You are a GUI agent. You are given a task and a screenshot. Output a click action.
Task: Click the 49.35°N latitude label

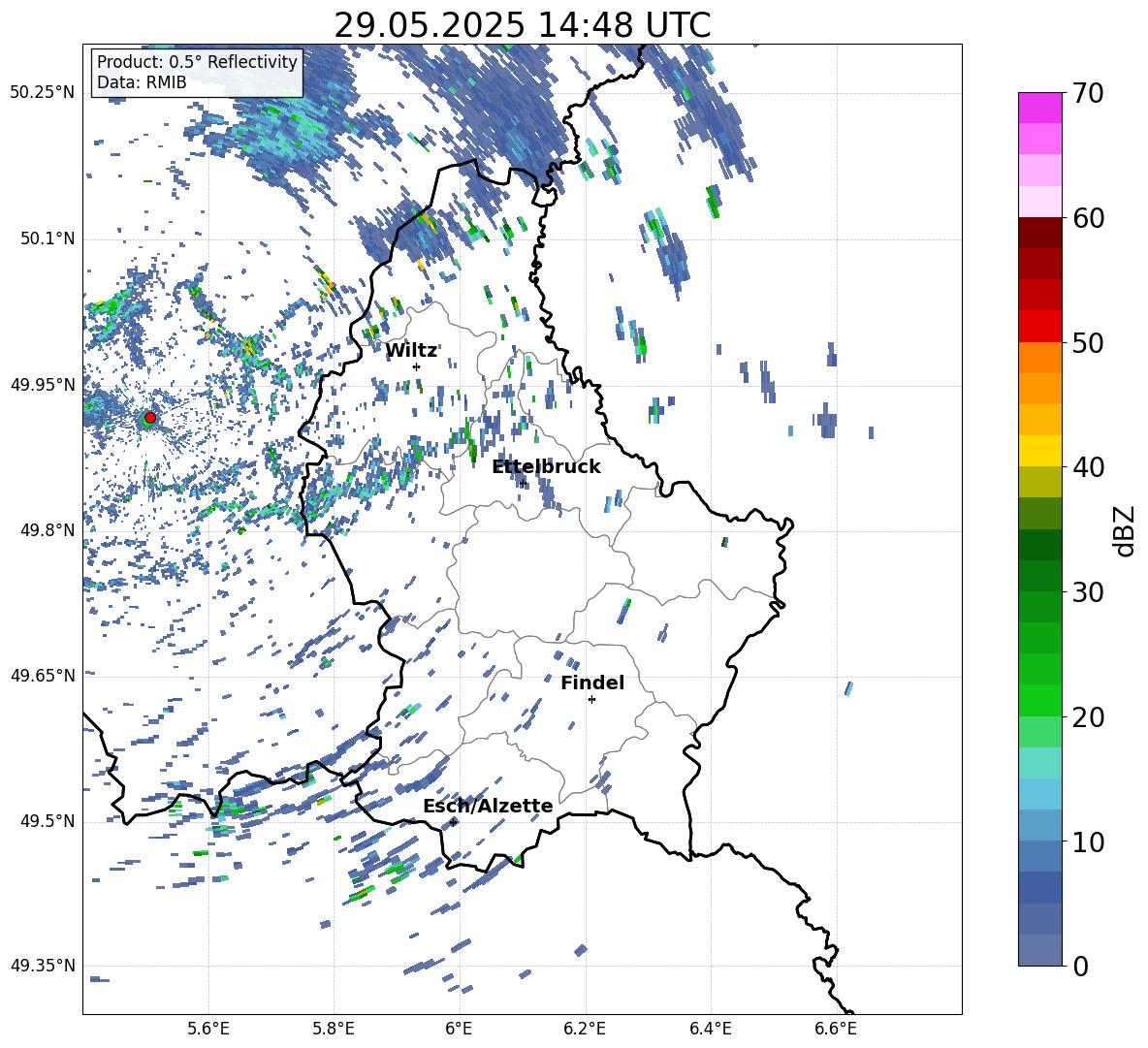(x=43, y=966)
